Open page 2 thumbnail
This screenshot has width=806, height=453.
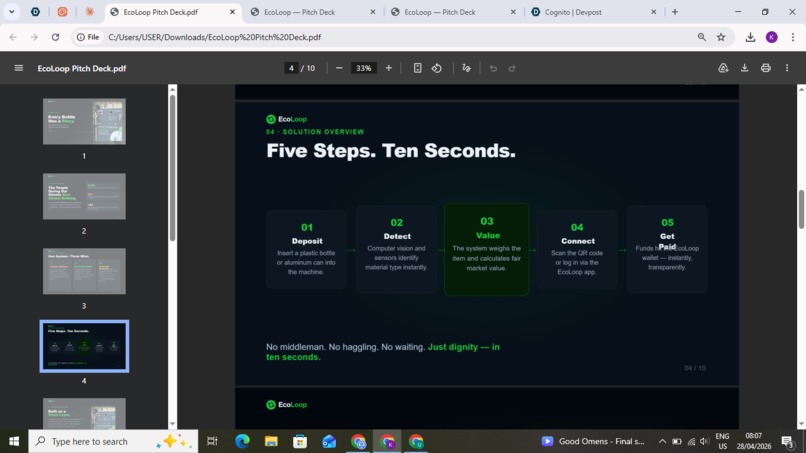coord(84,196)
